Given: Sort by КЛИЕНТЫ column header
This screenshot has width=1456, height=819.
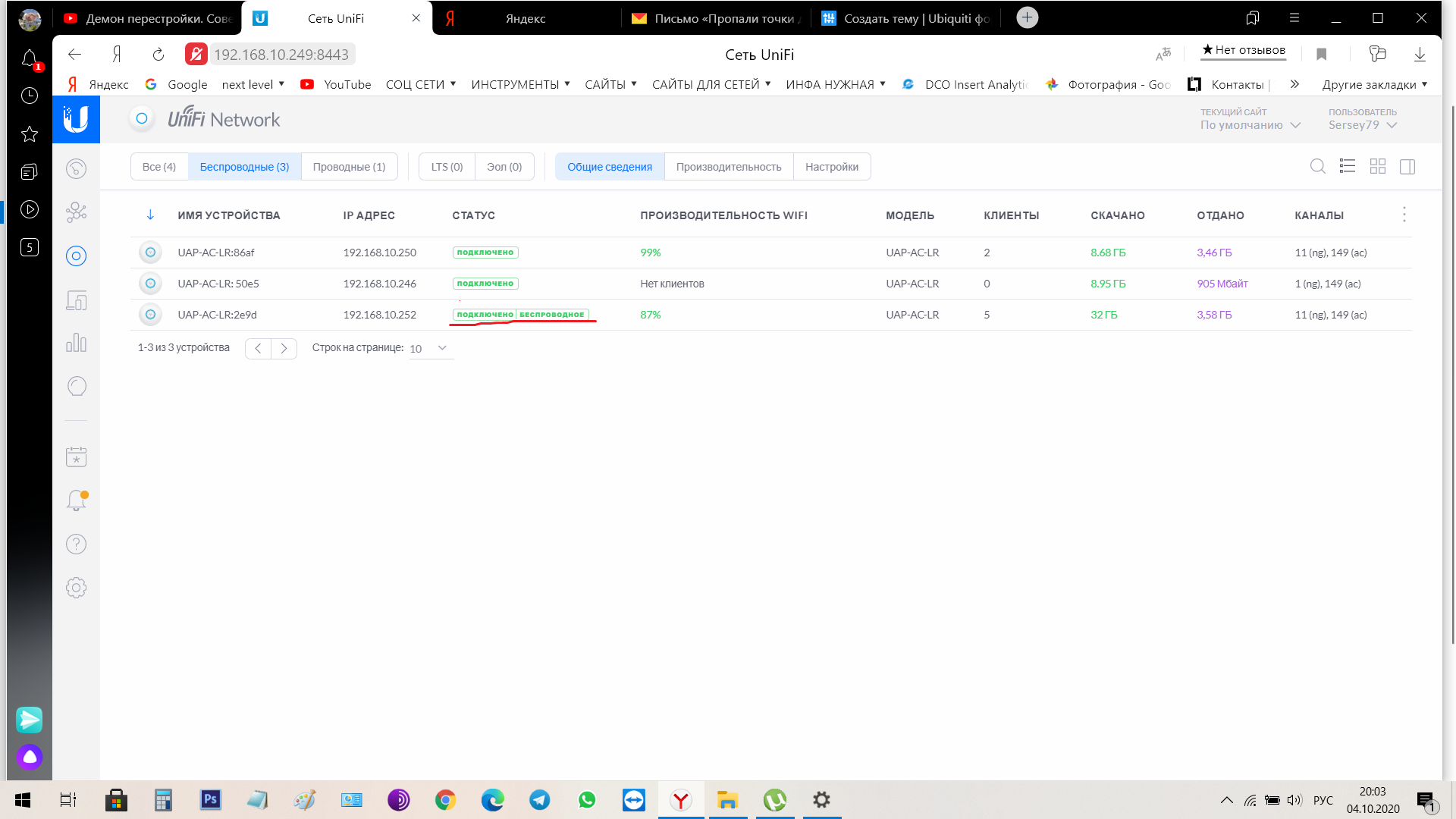Looking at the screenshot, I should [x=1011, y=215].
